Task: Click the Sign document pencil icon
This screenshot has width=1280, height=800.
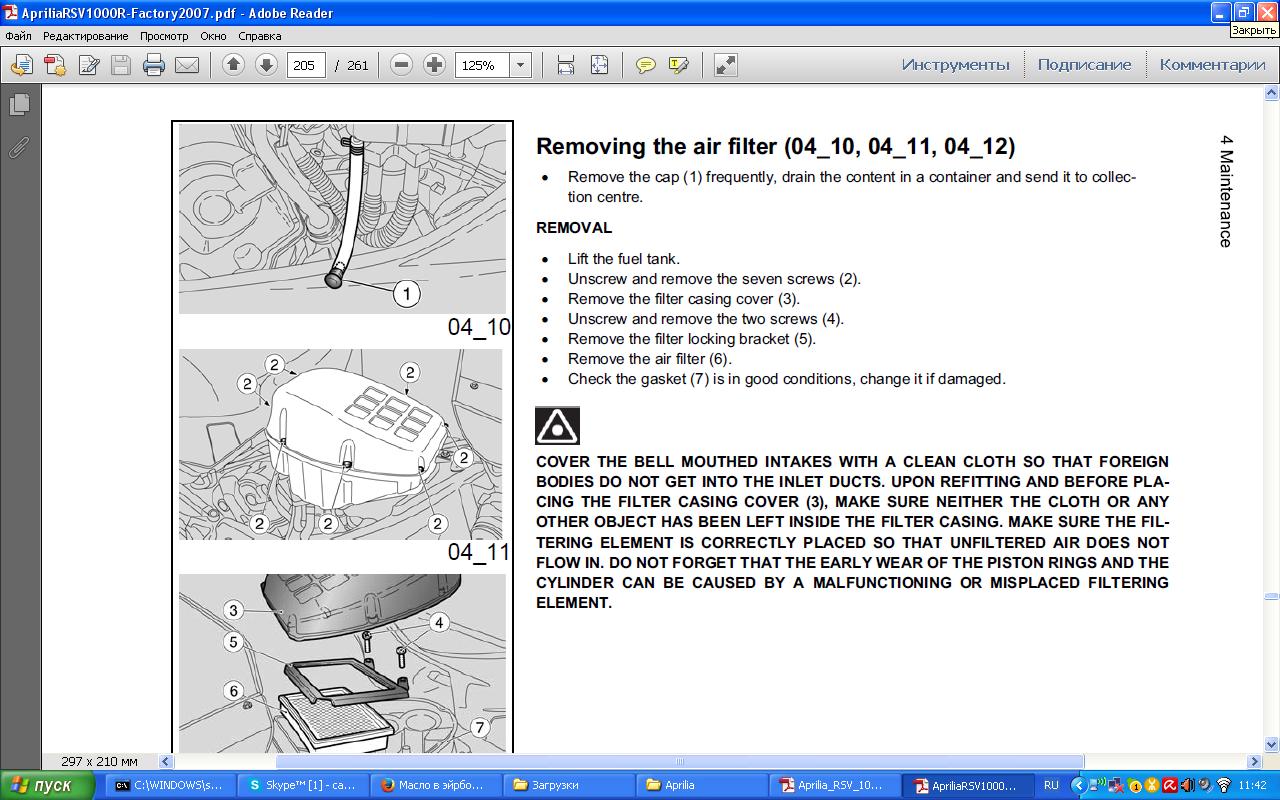Action: 88,65
